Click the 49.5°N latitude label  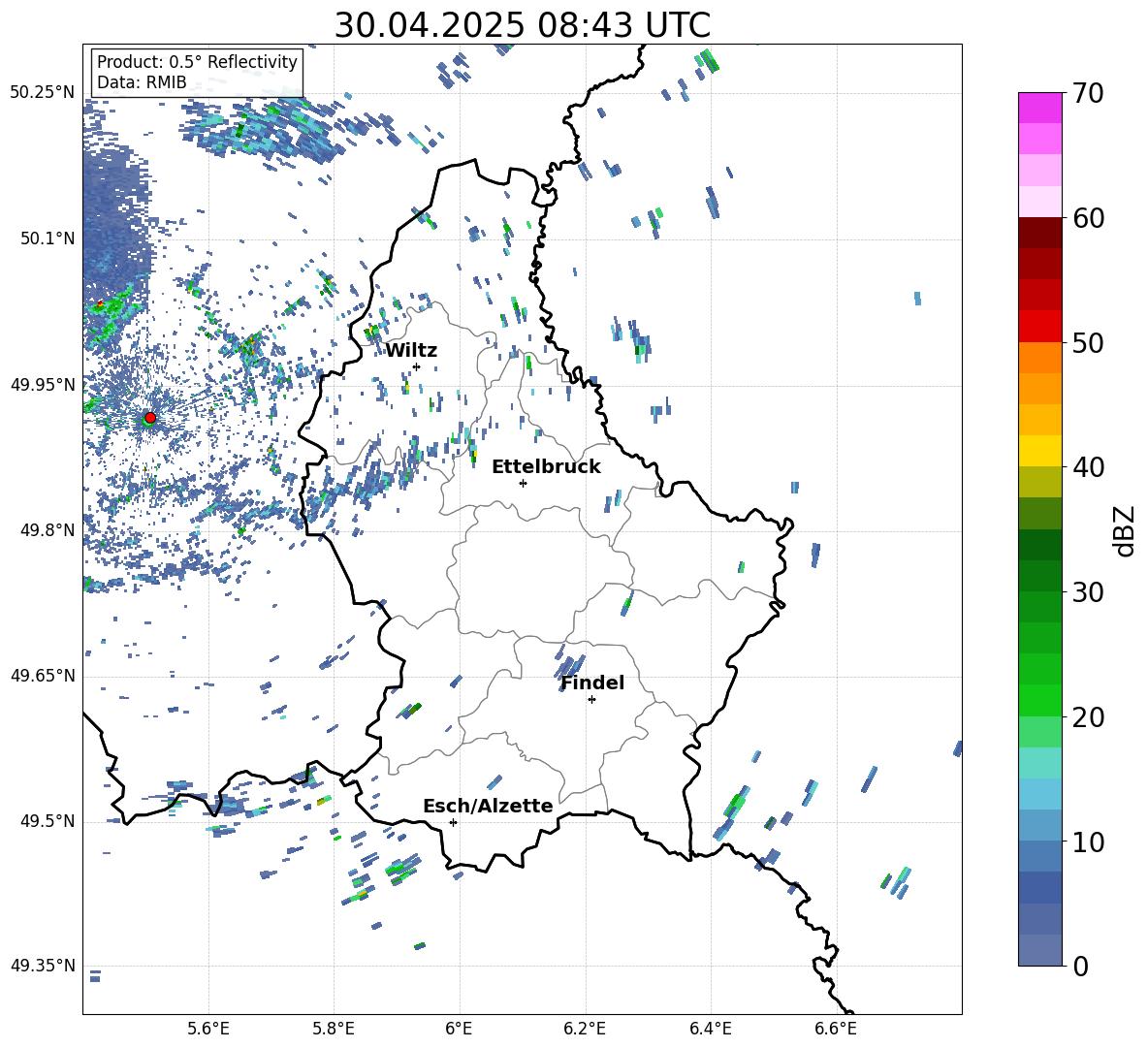(48, 821)
